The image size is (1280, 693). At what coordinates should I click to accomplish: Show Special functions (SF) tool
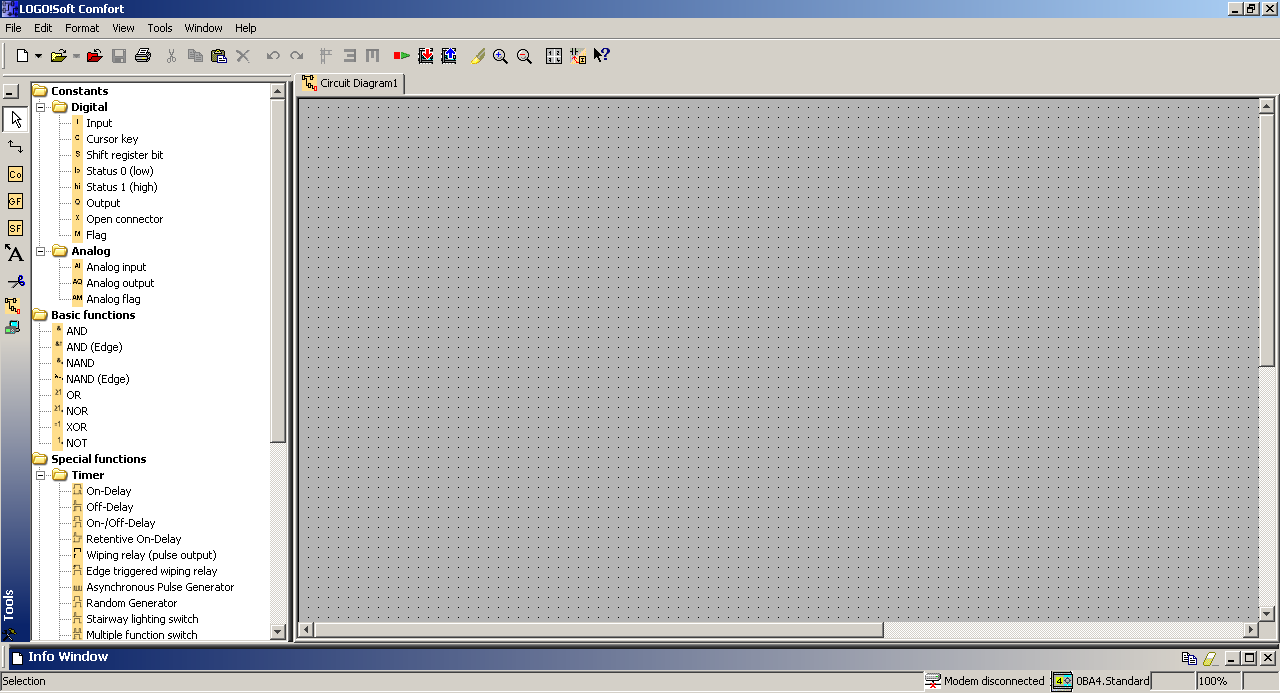click(x=15, y=228)
